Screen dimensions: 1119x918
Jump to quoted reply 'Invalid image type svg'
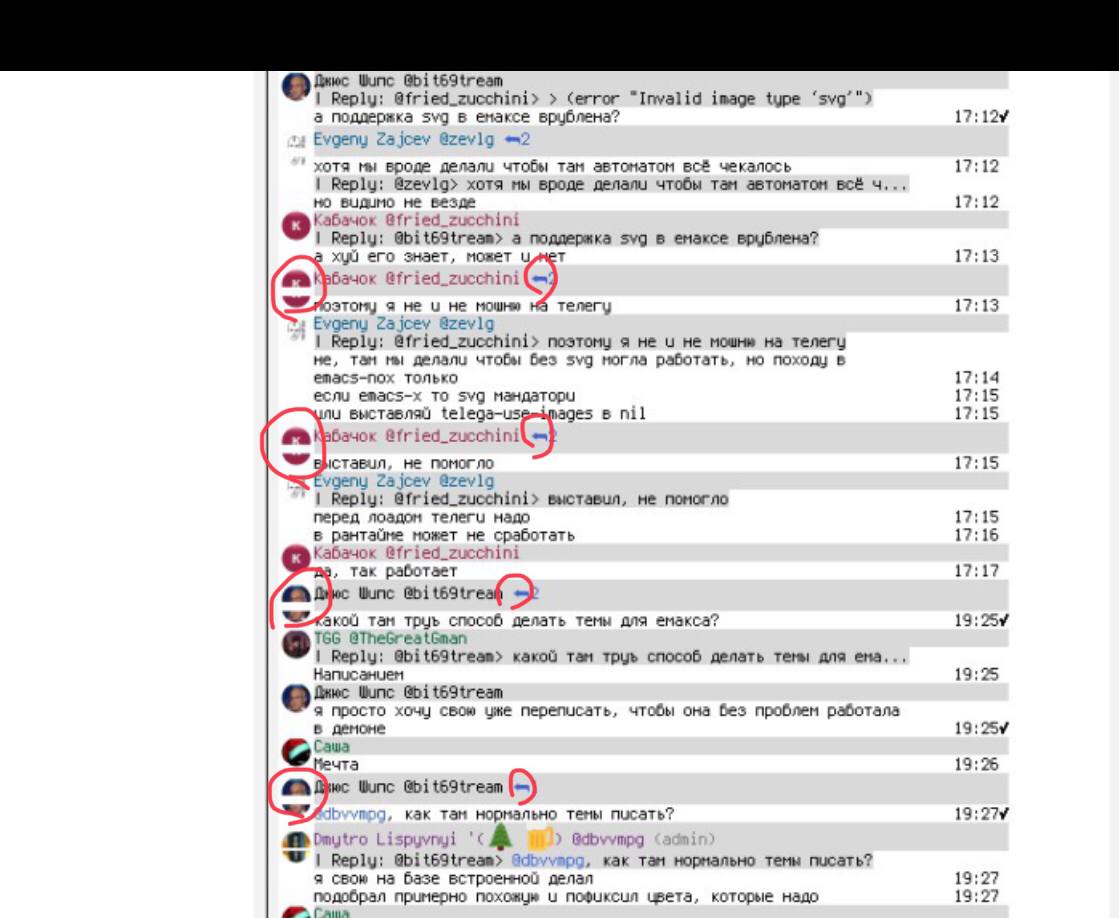click(593, 99)
